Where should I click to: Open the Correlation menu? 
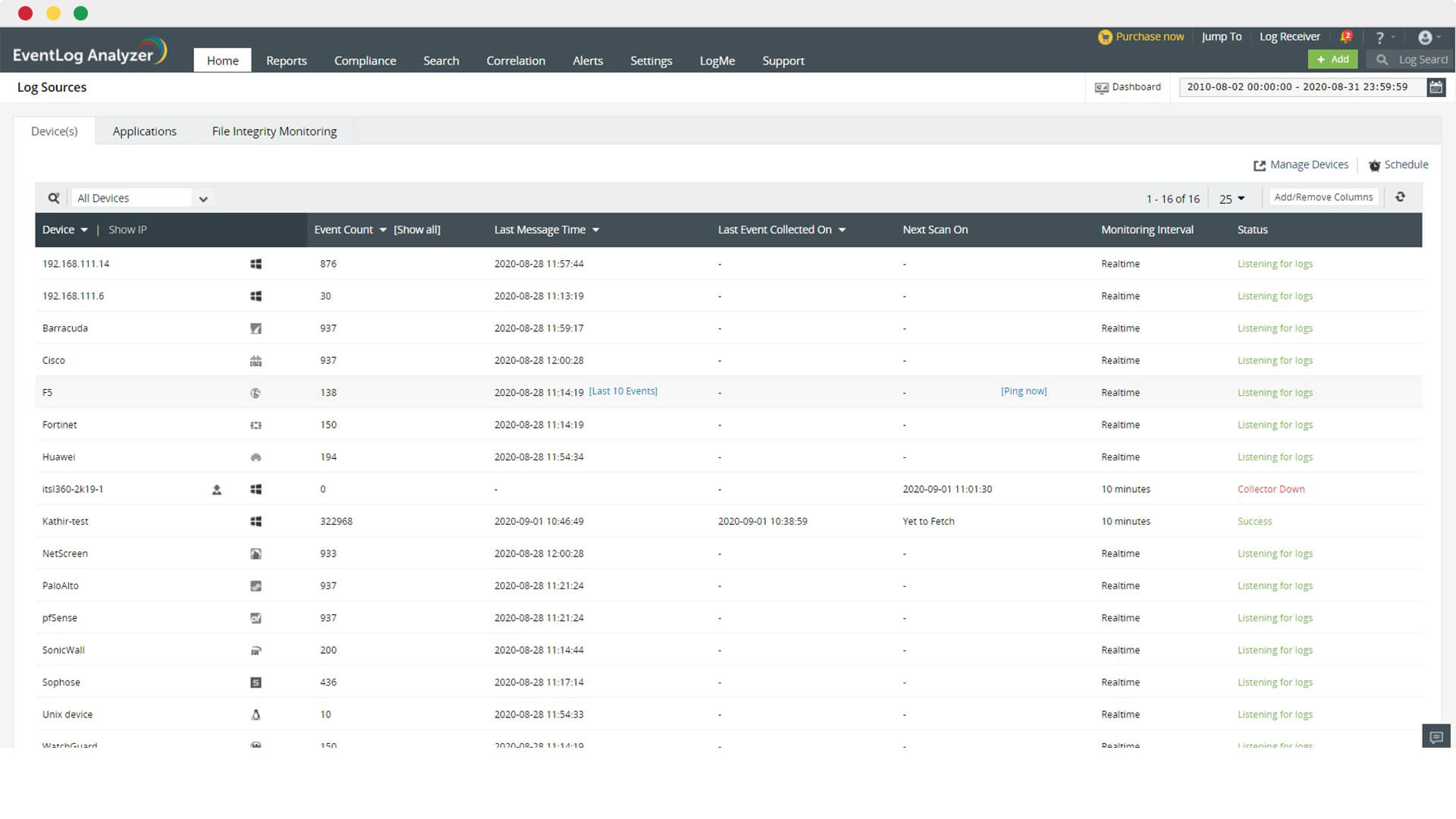(x=516, y=61)
